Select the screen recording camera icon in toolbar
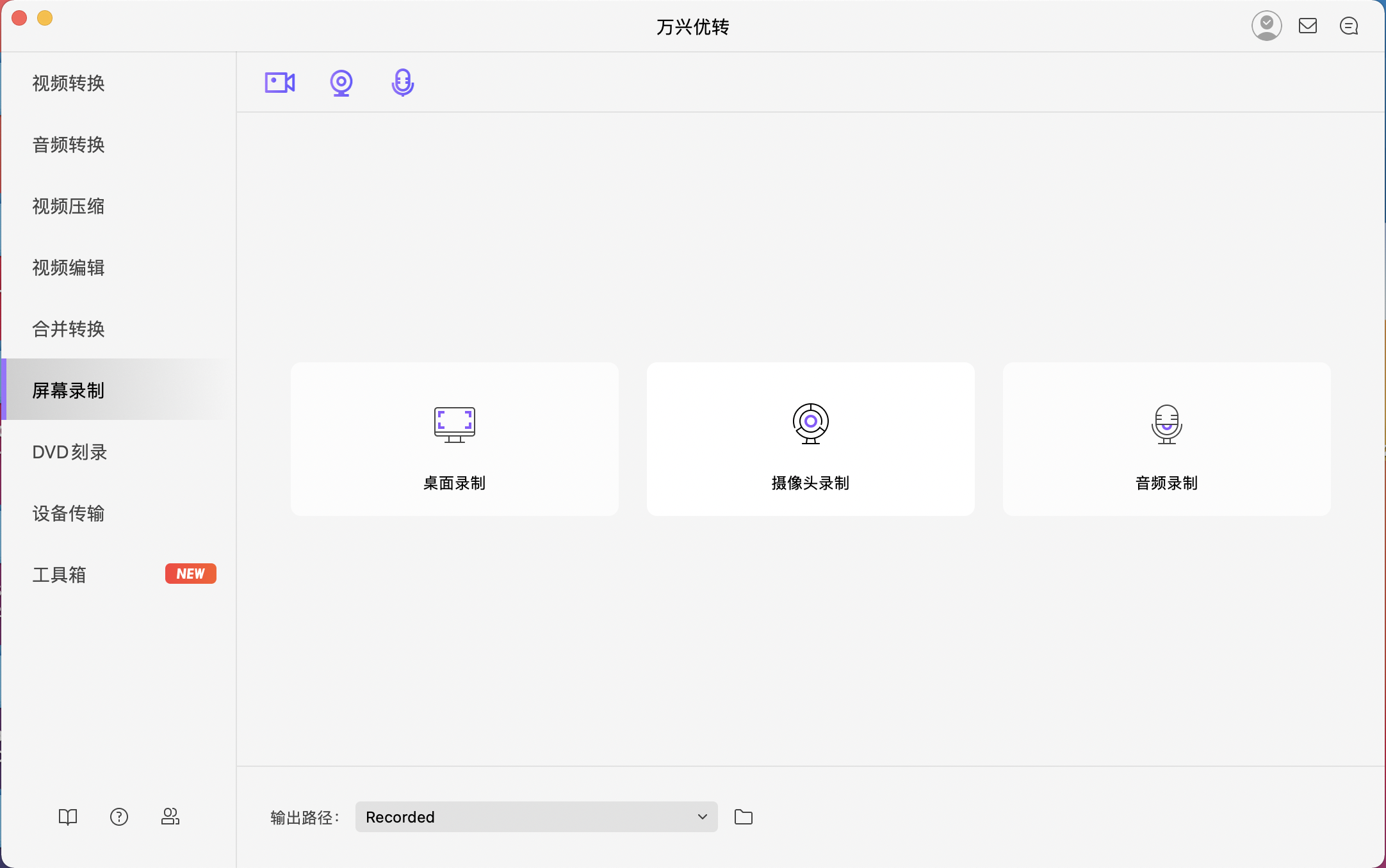1386x868 pixels. tap(279, 82)
